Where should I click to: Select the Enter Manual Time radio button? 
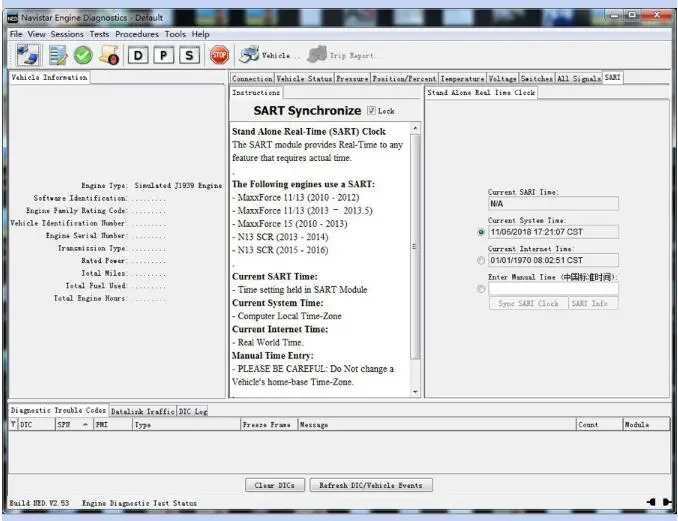point(481,288)
